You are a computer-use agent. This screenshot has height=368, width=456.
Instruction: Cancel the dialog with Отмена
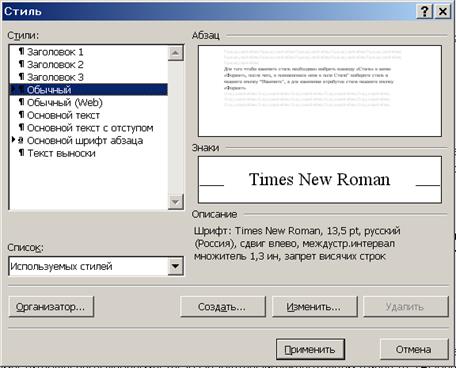pos(414,349)
